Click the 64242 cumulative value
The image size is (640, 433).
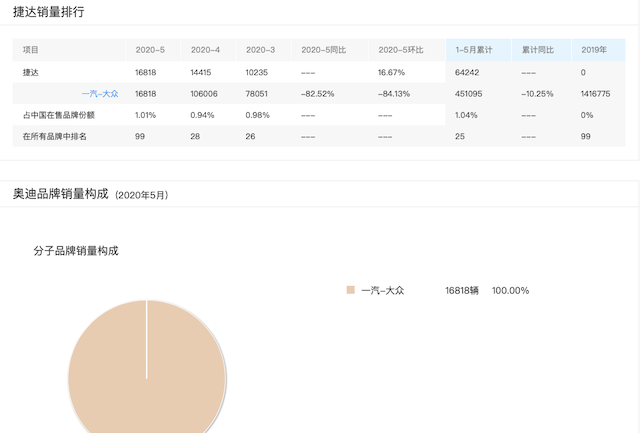(467, 73)
